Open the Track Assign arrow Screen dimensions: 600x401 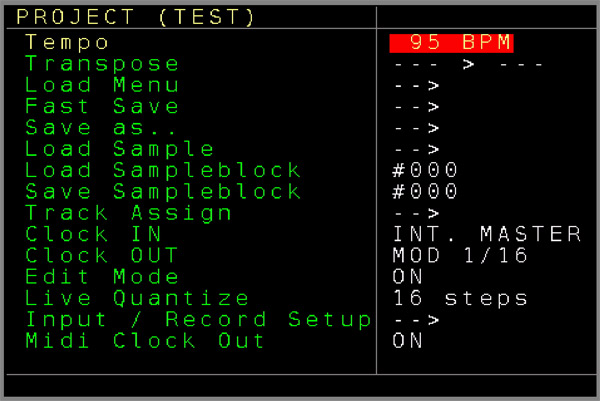point(416,213)
